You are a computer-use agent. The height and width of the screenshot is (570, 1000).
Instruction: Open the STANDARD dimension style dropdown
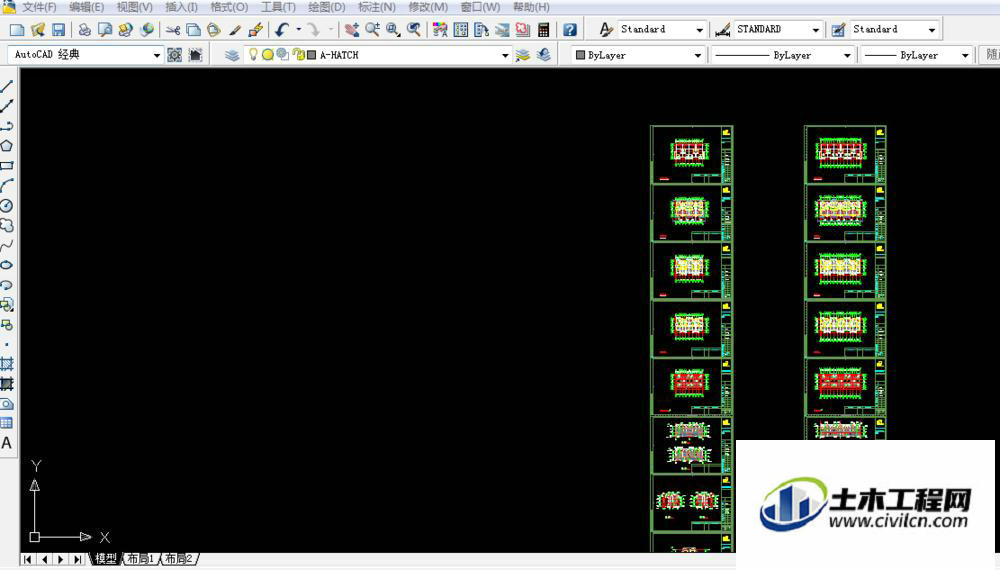tap(815, 30)
